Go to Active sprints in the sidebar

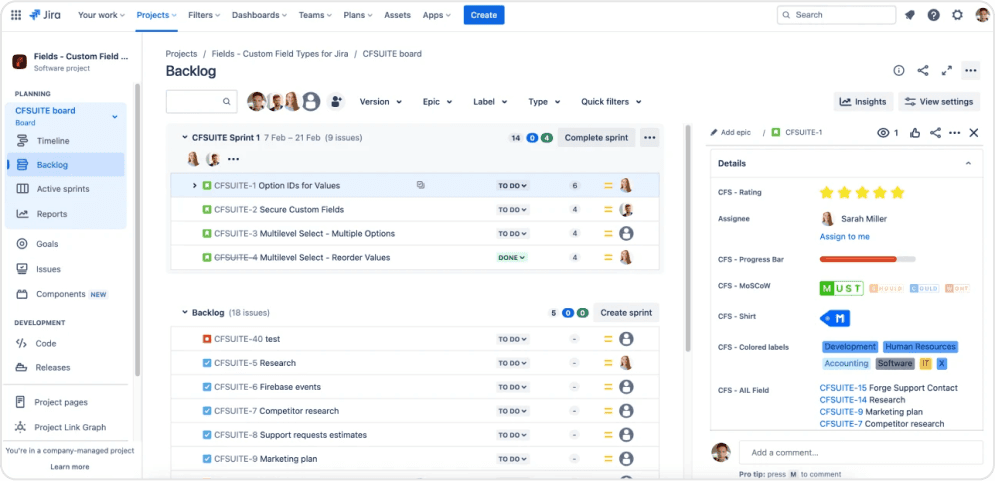point(62,189)
